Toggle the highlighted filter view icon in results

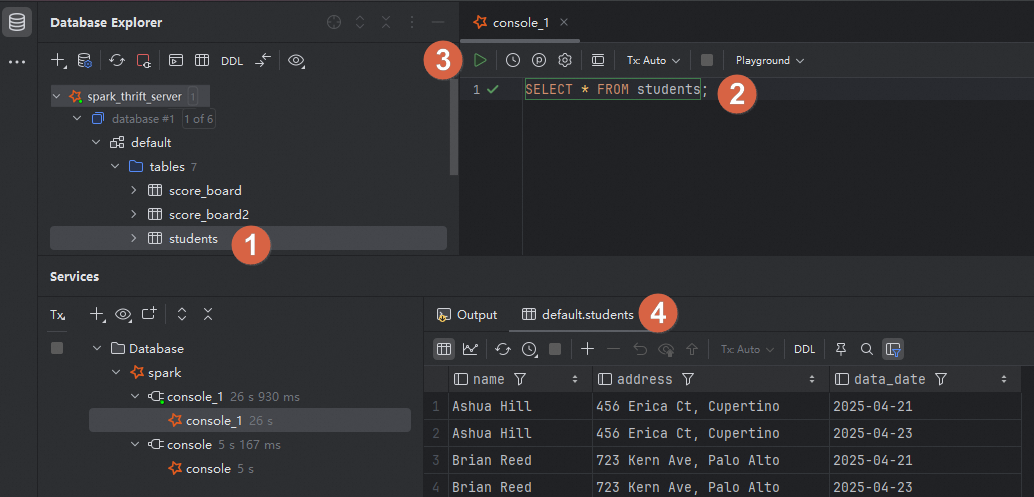[893, 349]
